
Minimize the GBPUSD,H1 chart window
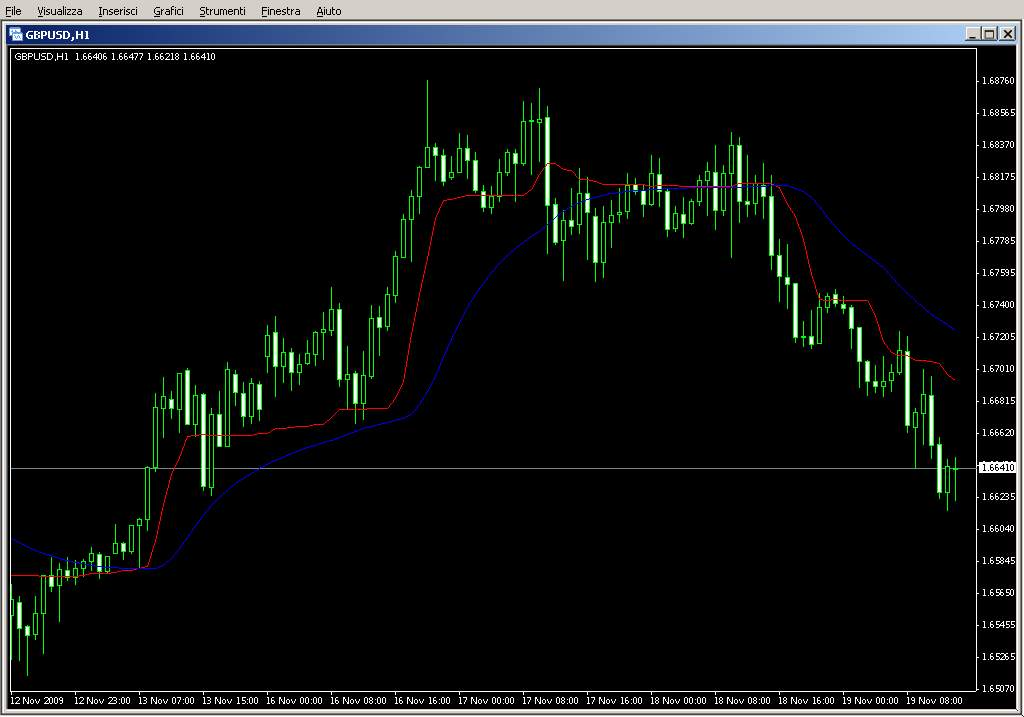(x=973, y=34)
